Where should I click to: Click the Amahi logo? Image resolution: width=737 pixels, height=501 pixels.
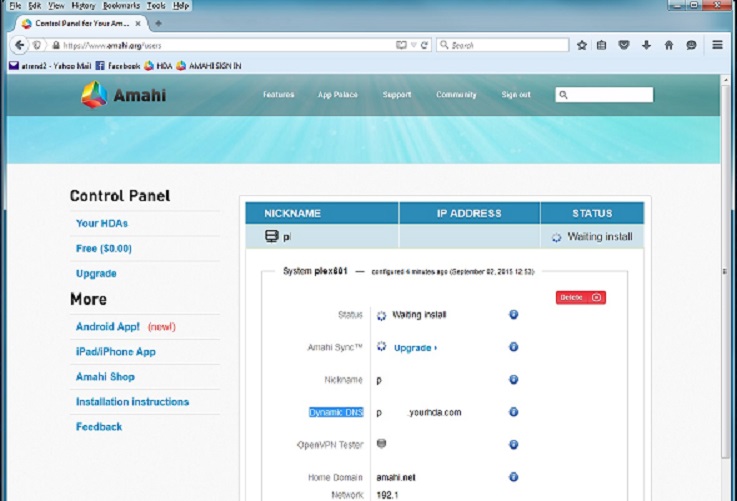point(124,95)
